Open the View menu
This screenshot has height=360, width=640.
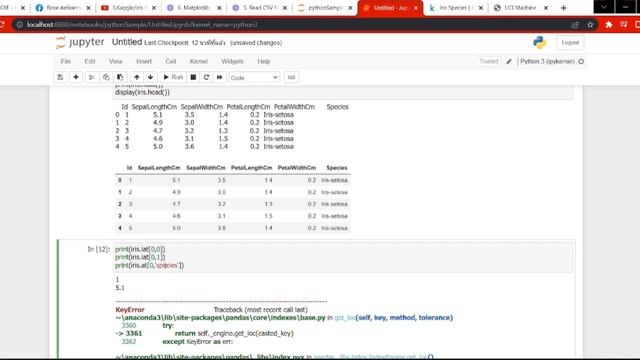(116, 61)
